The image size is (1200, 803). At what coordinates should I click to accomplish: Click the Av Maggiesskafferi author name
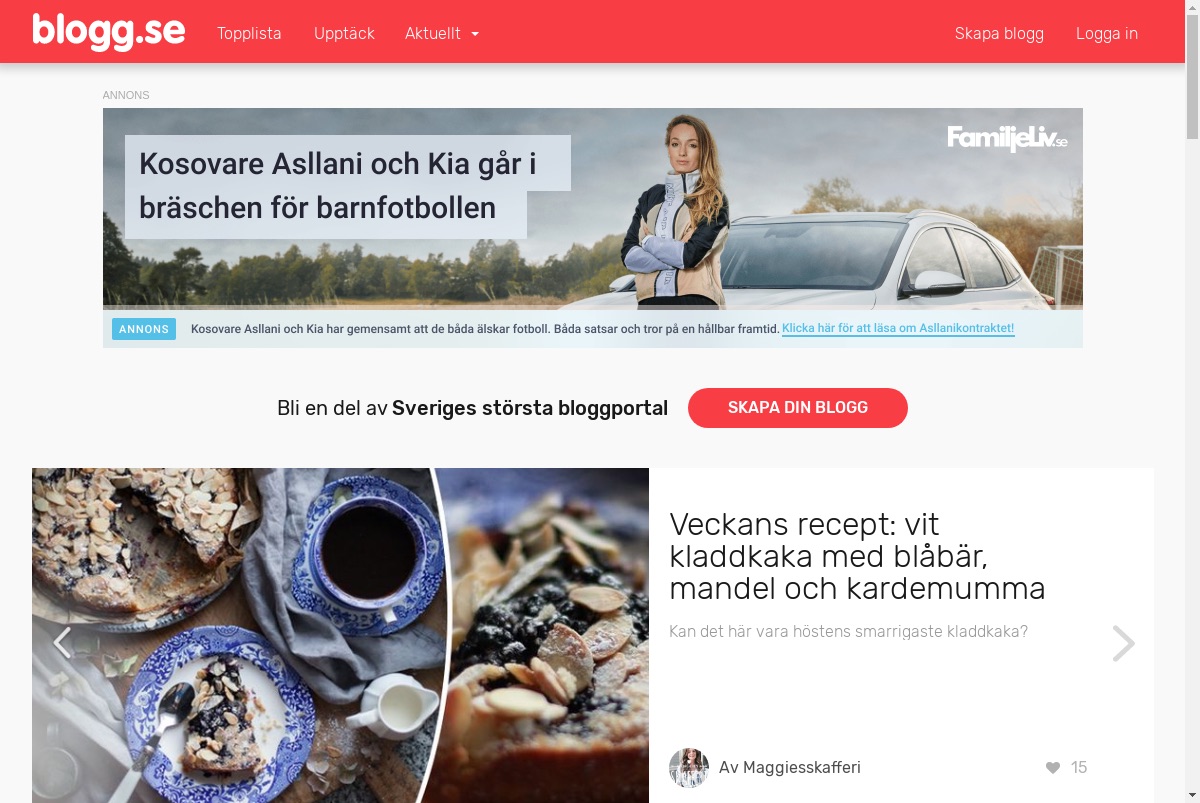click(x=790, y=768)
